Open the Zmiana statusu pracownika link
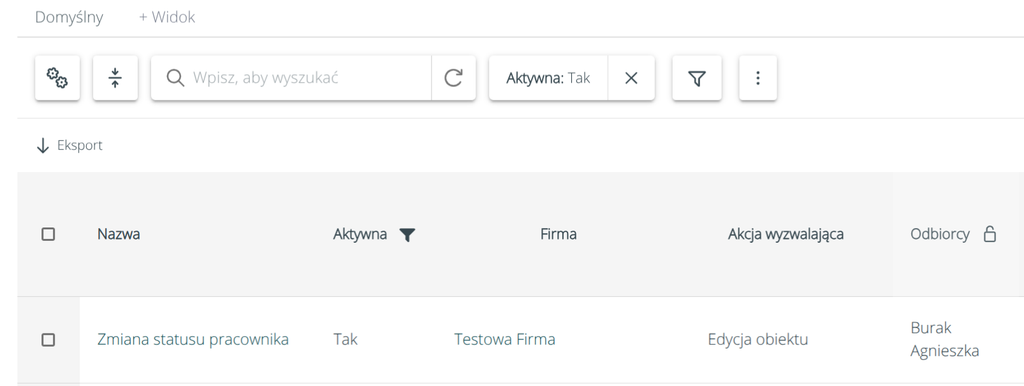The image size is (1024, 386). 193,340
